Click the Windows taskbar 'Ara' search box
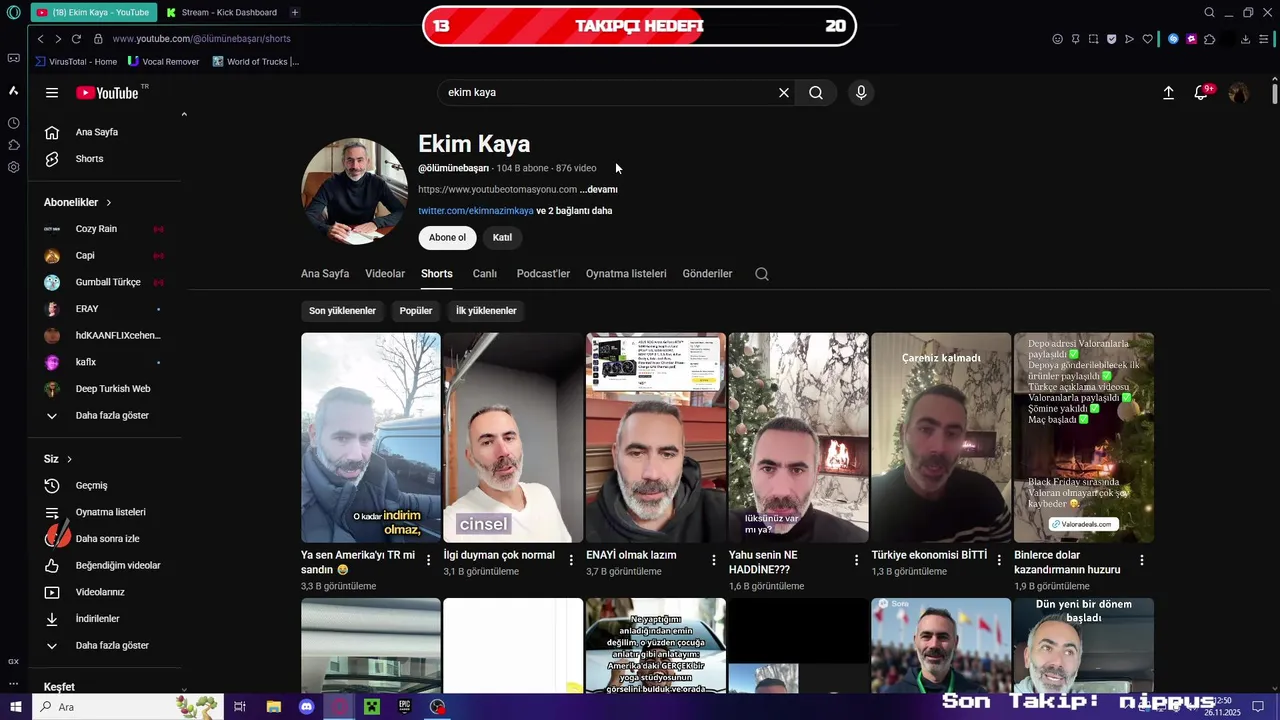This screenshot has height=720, width=1280. click(x=130, y=707)
